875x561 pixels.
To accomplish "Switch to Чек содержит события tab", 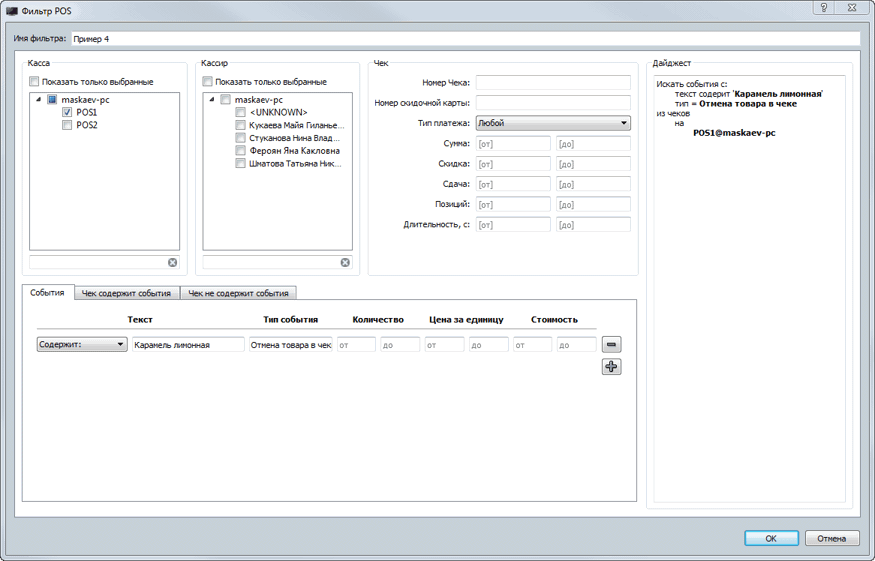I will 126,293.
